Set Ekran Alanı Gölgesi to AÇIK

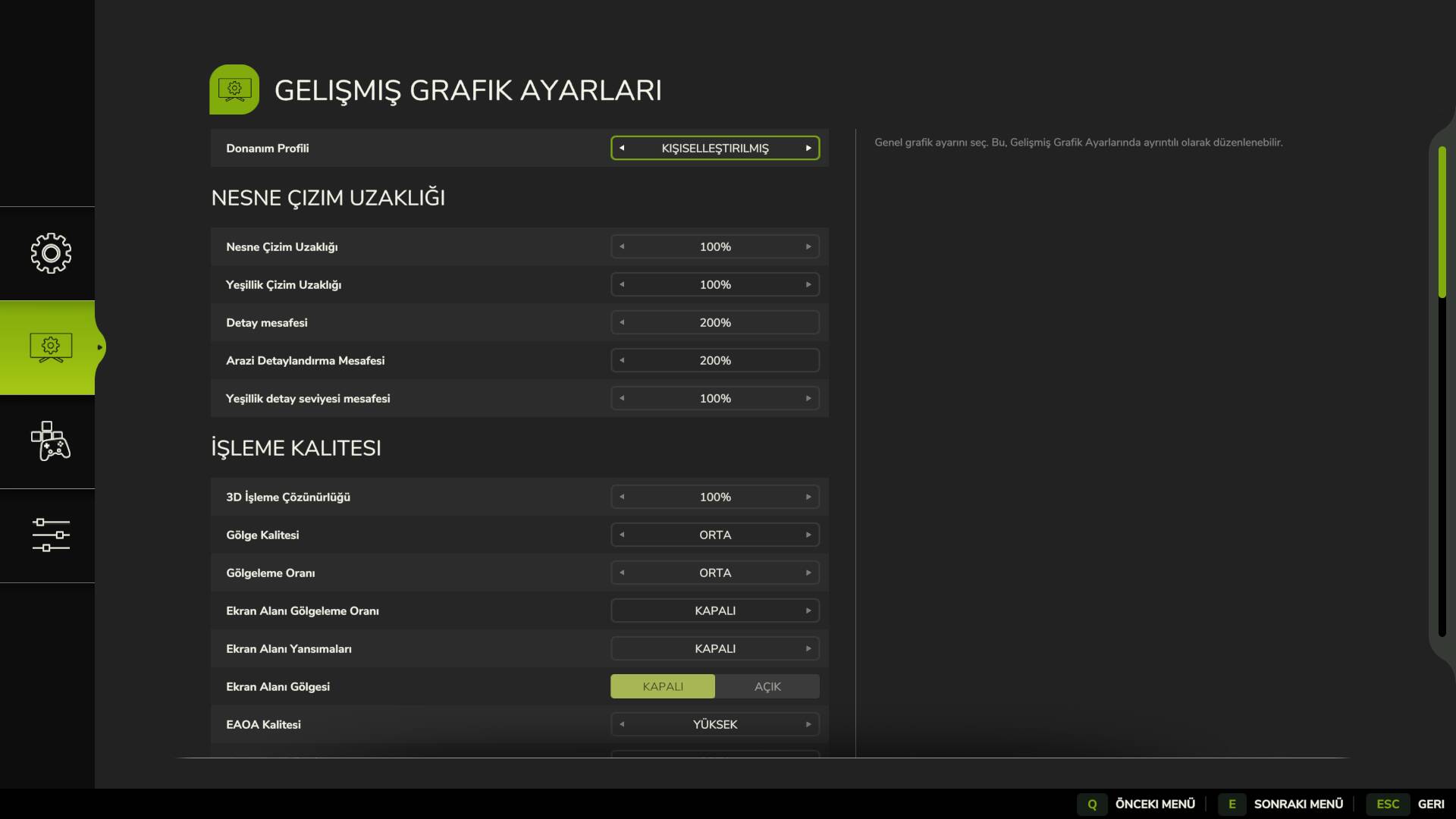[767, 686]
